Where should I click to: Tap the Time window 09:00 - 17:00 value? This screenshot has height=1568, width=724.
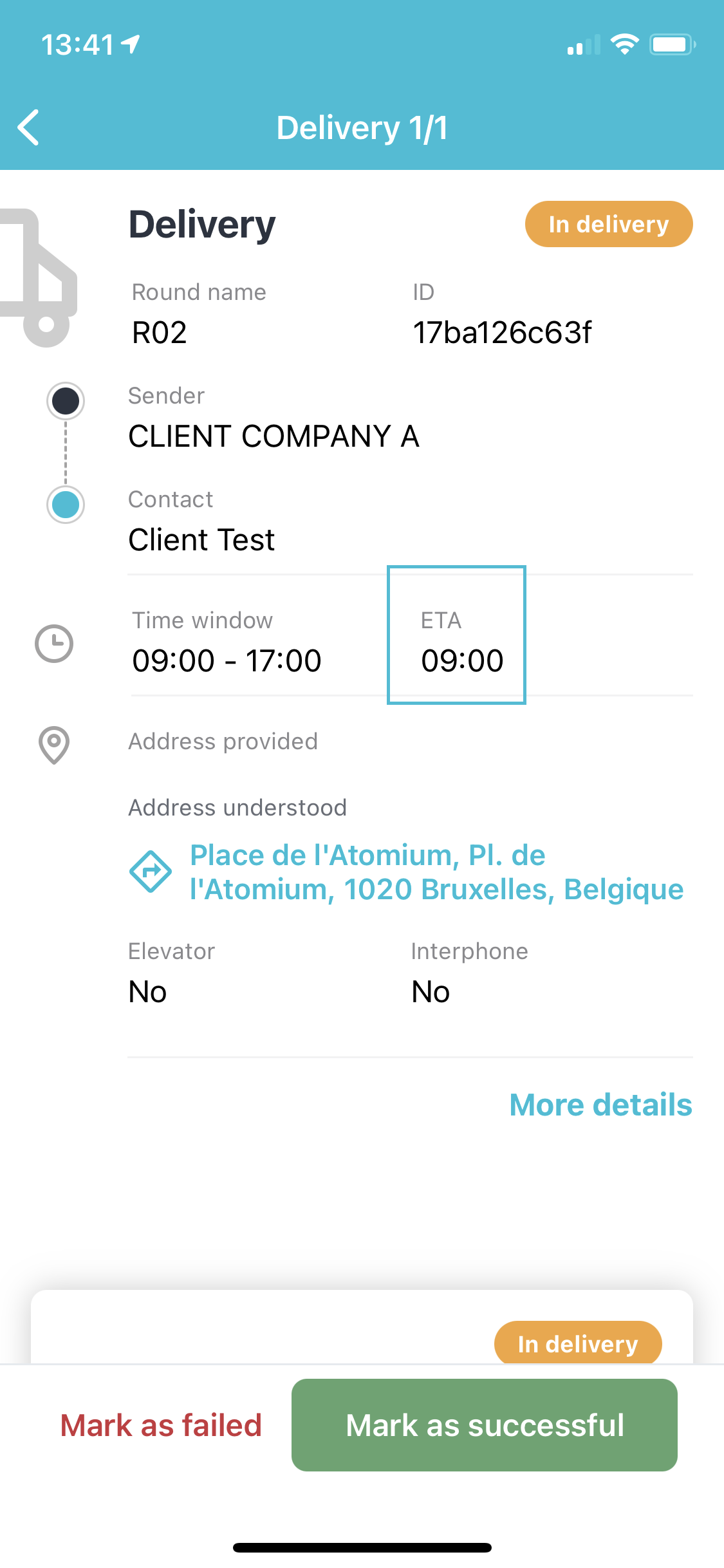coord(227,660)
